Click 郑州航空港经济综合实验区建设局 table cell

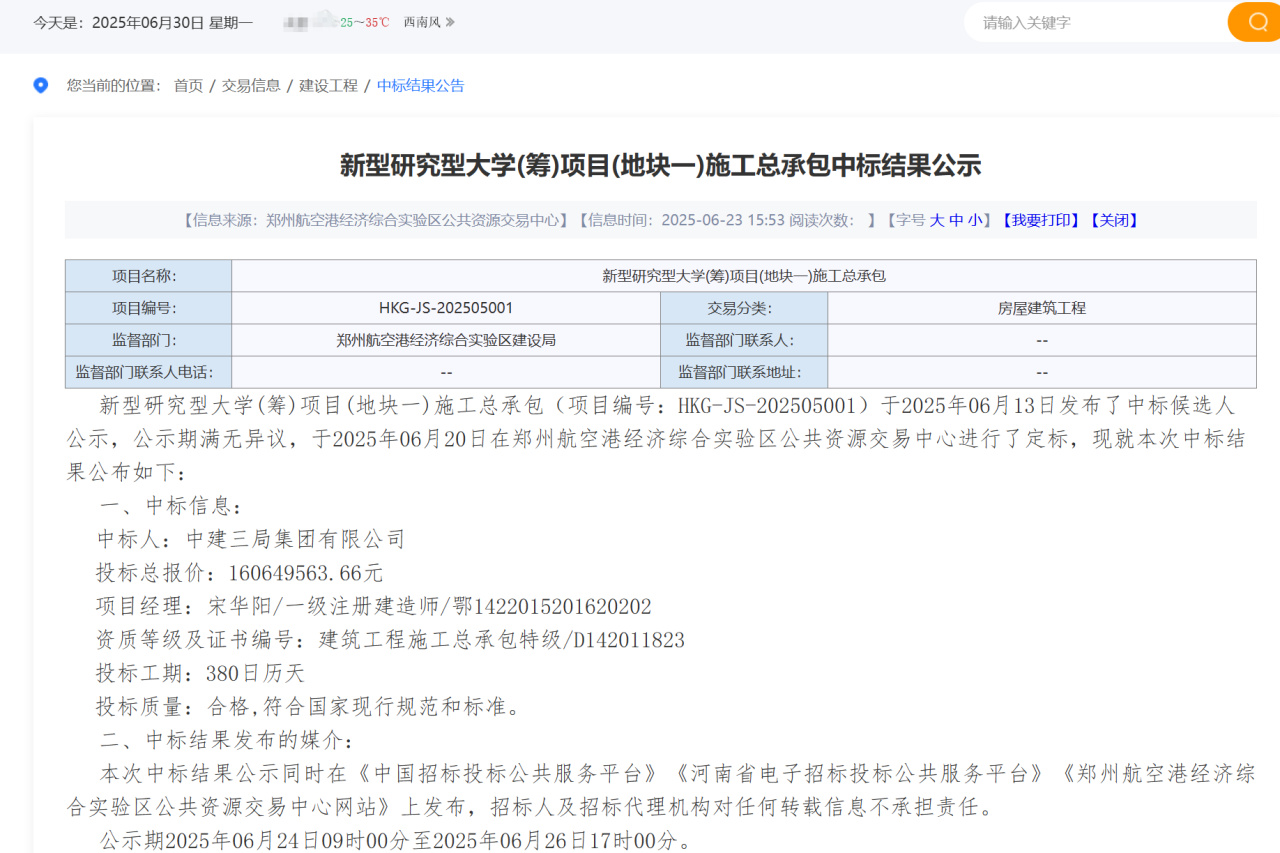tap(446, 340)
